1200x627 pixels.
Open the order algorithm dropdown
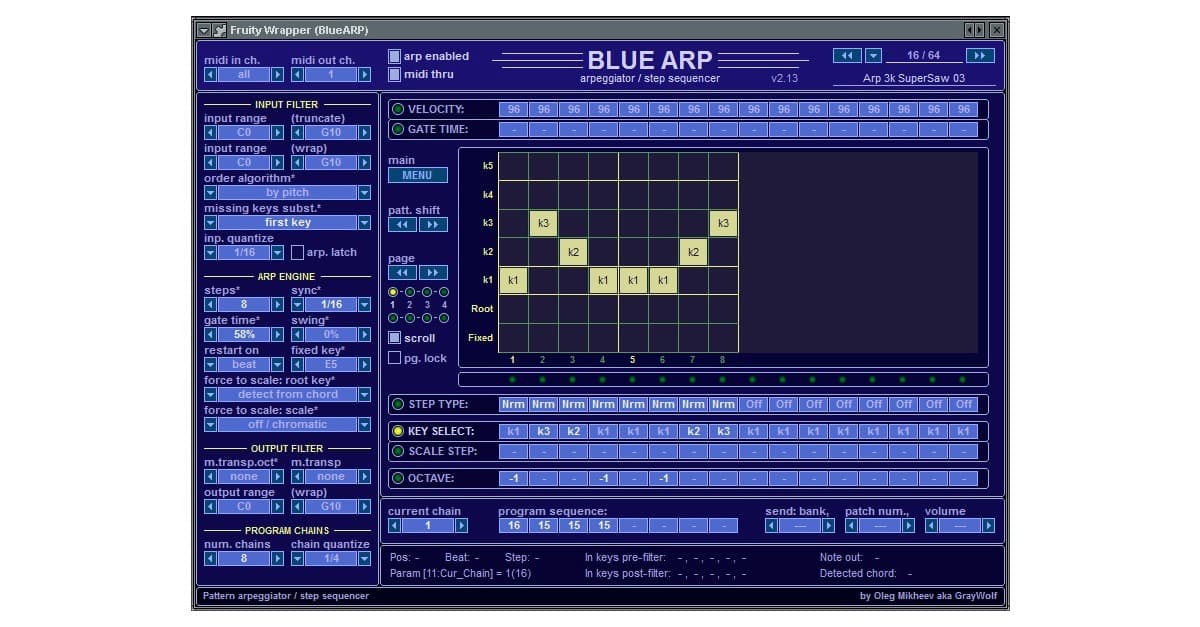coord(211,193)
